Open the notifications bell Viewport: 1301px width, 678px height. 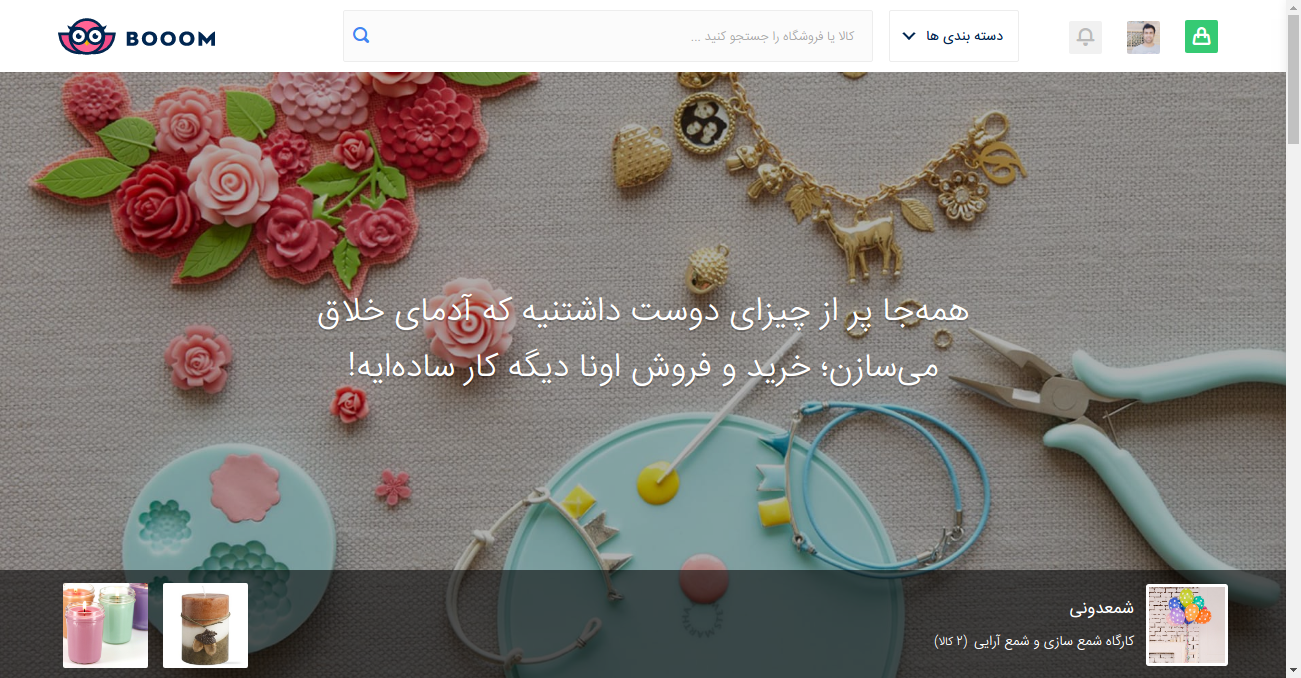(1085, 37)
